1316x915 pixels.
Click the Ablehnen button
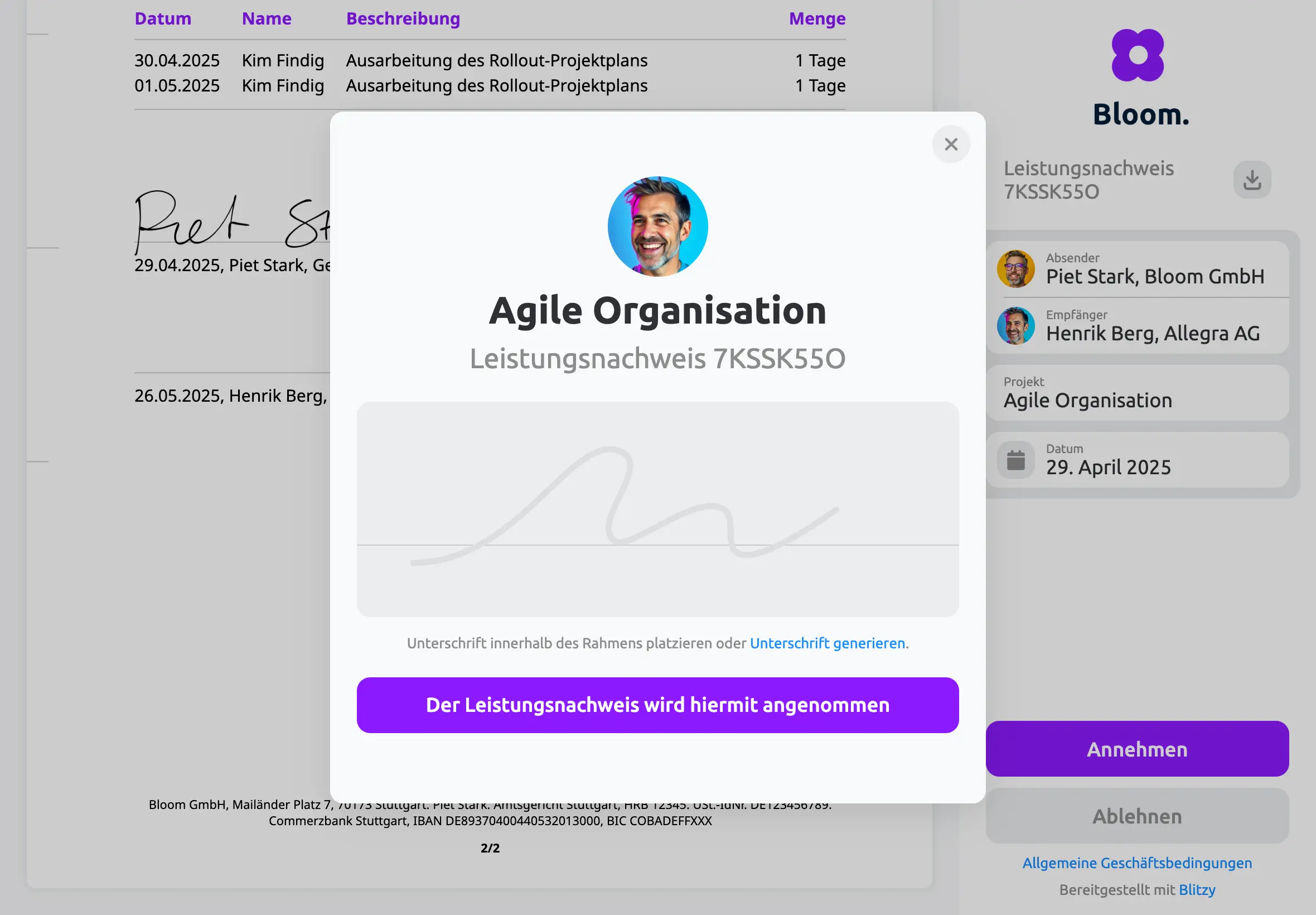[x=1136, y=816]
